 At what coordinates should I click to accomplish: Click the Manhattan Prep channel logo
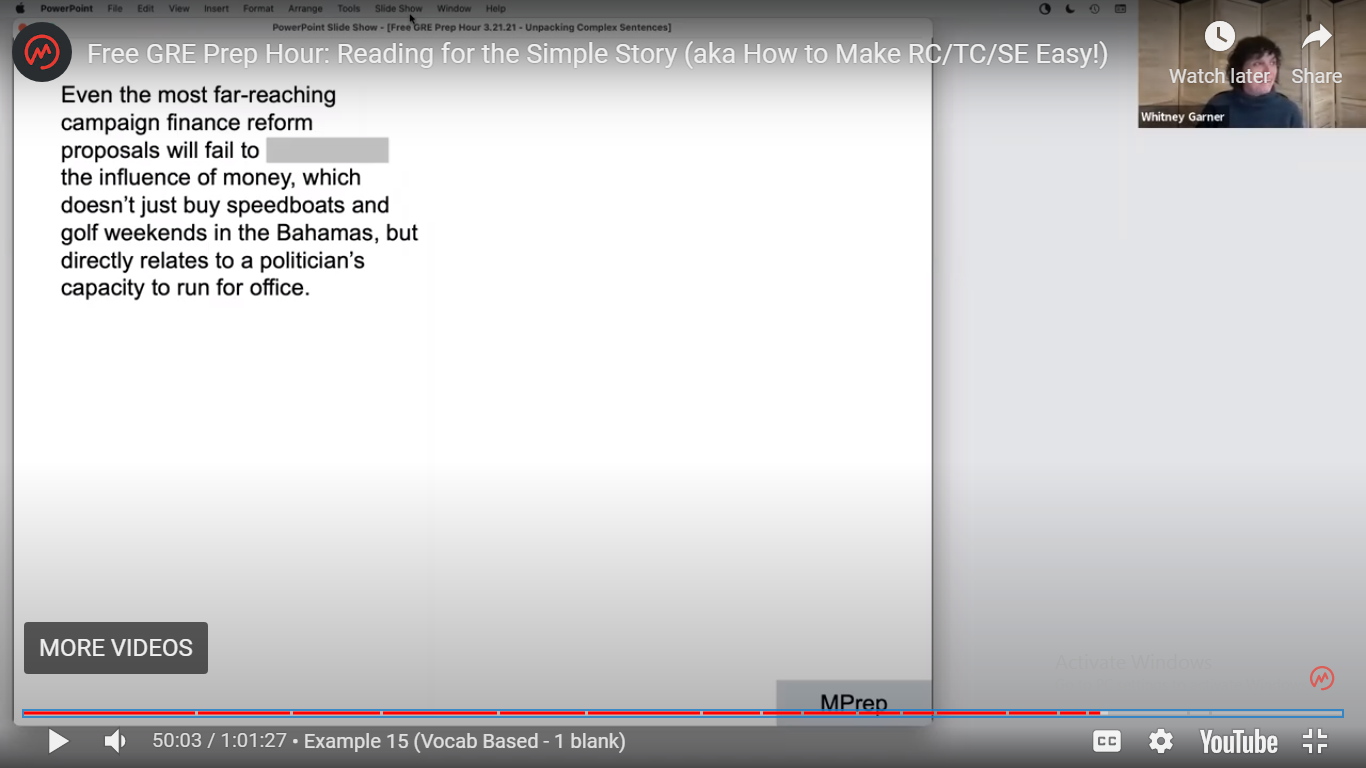point(42,51)
